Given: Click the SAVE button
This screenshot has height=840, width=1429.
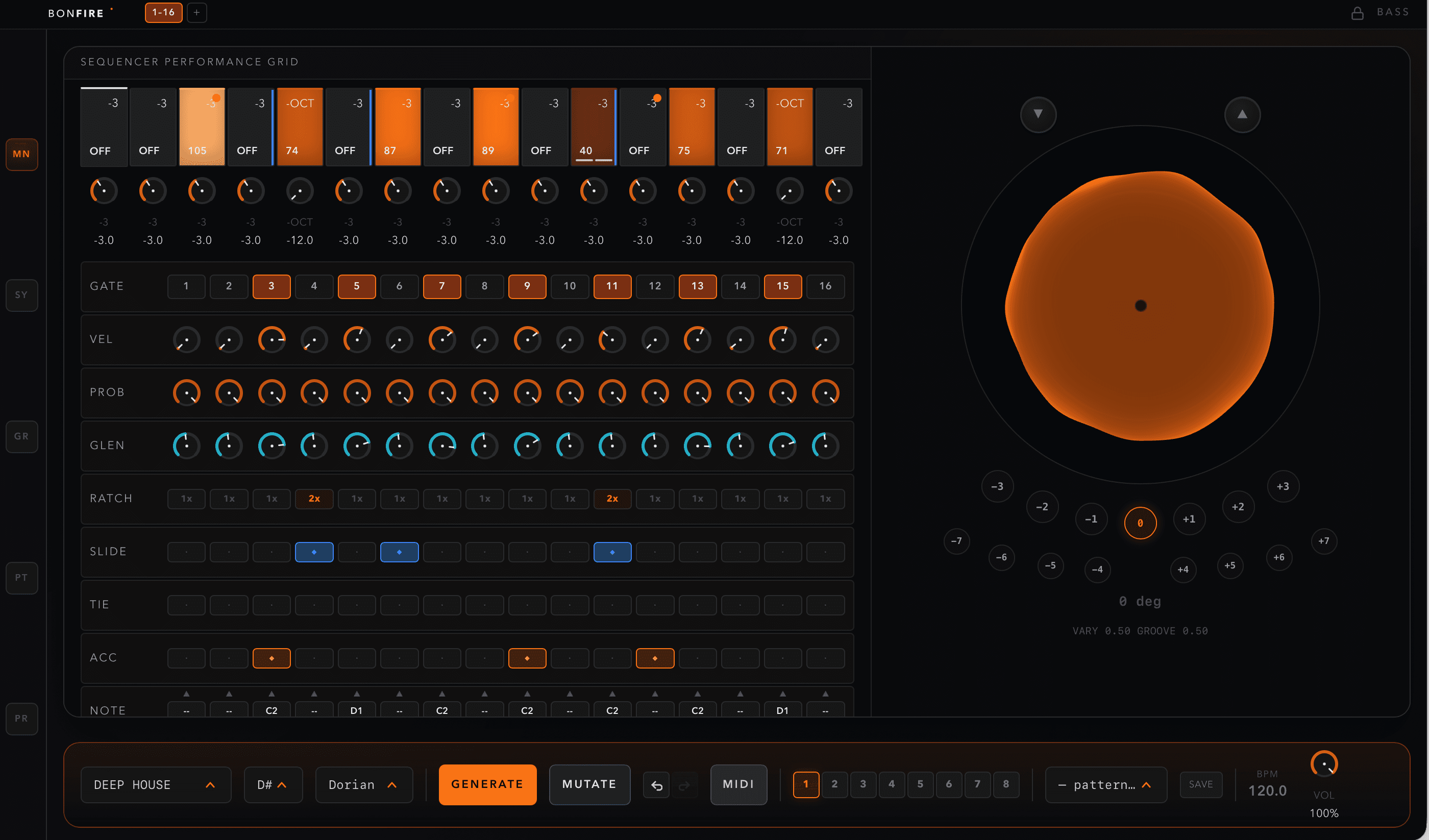Looking at the screenshot, I should pyautogui.click(x=1200, y=784).
